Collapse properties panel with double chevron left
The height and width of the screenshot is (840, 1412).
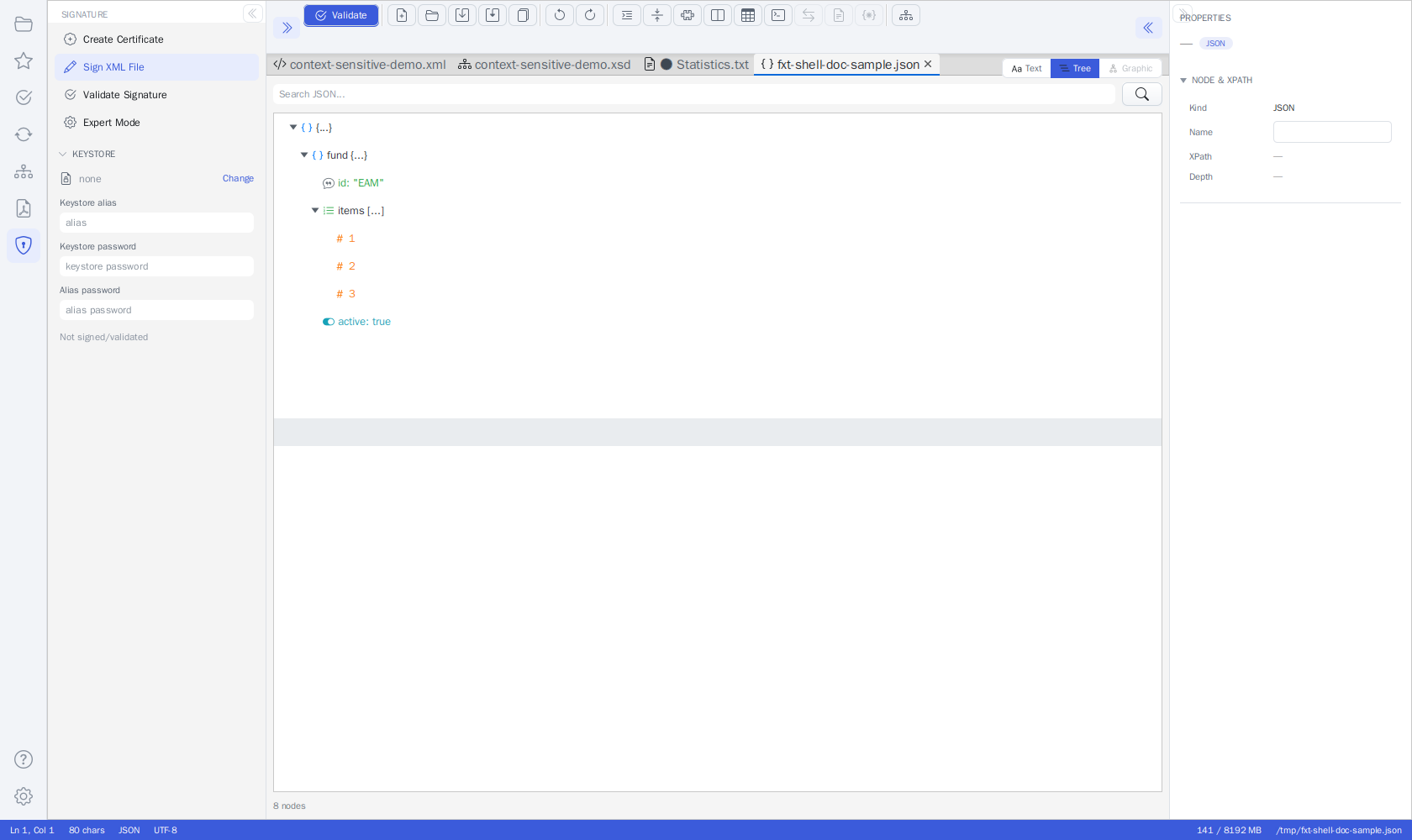point(1148,28)
